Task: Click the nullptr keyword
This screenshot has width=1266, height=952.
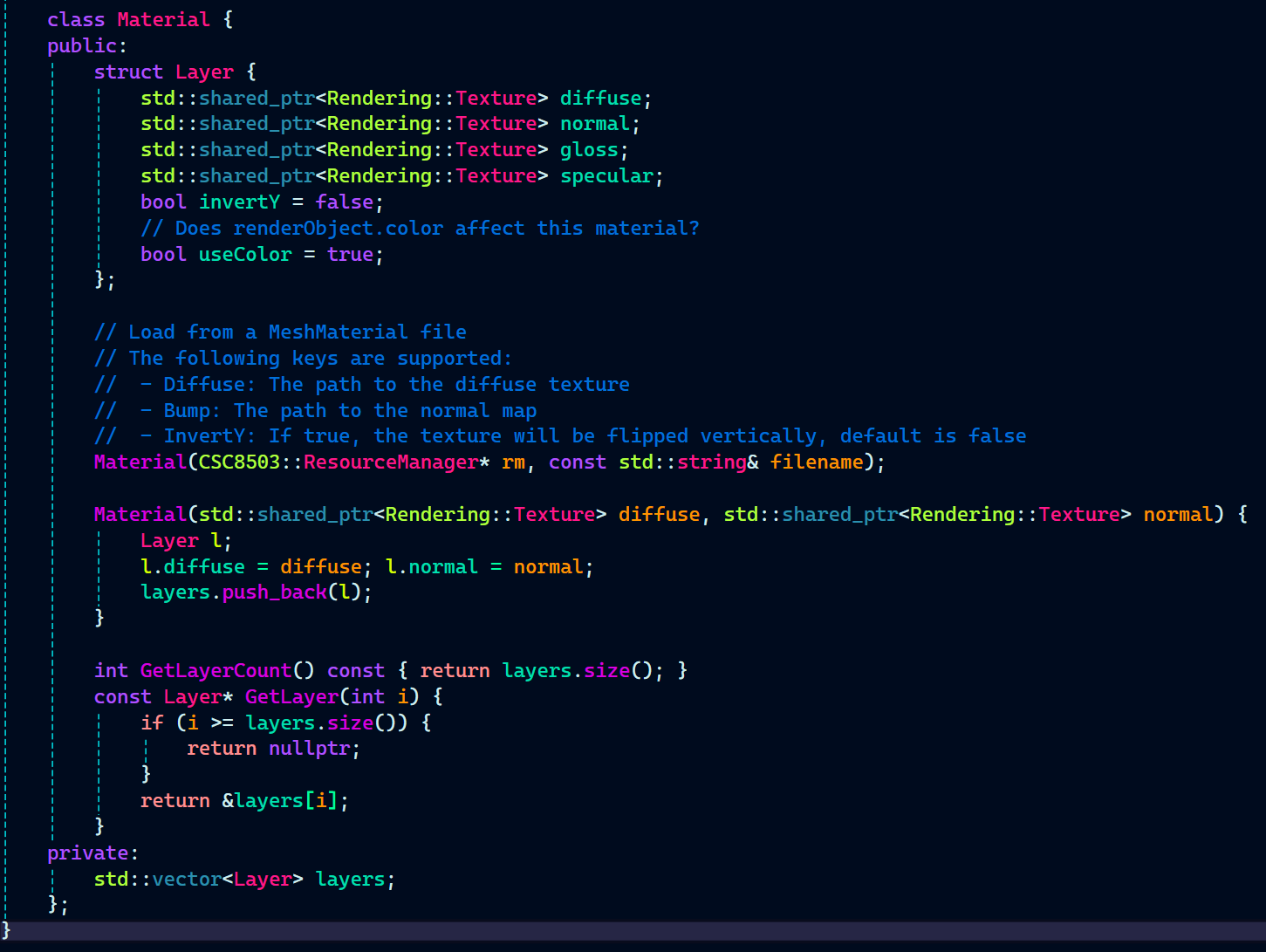Action: click(x=310, y=749)
